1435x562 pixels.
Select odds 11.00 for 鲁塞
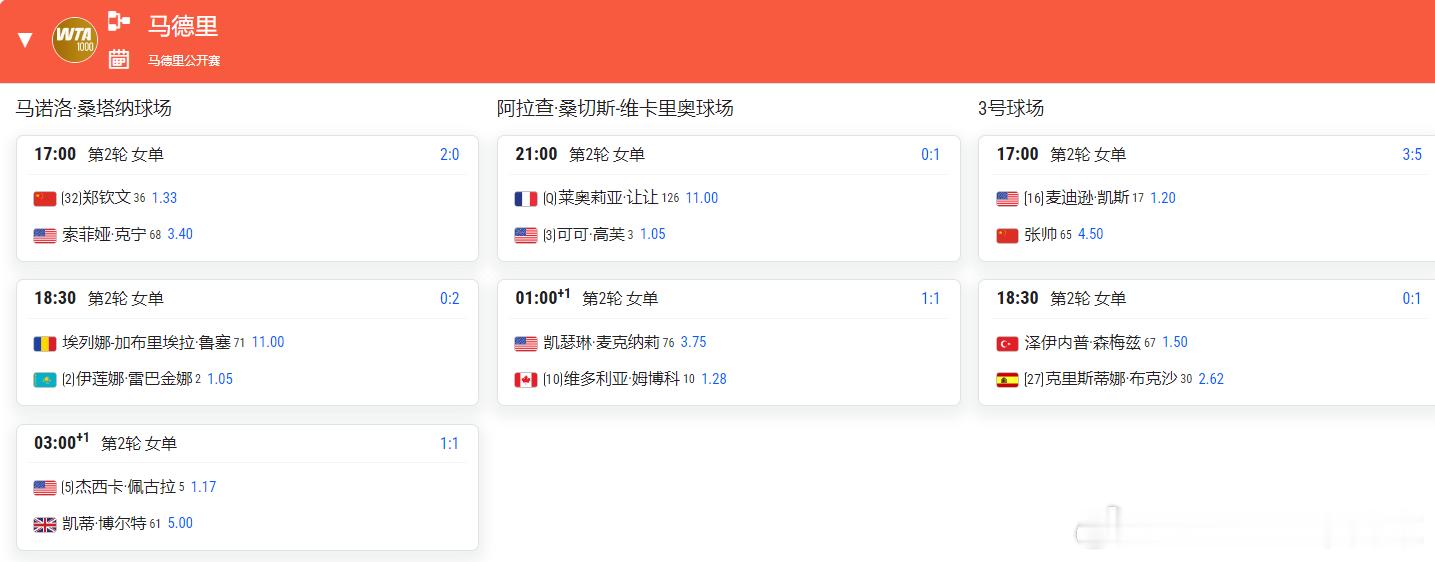pos(268,342)
